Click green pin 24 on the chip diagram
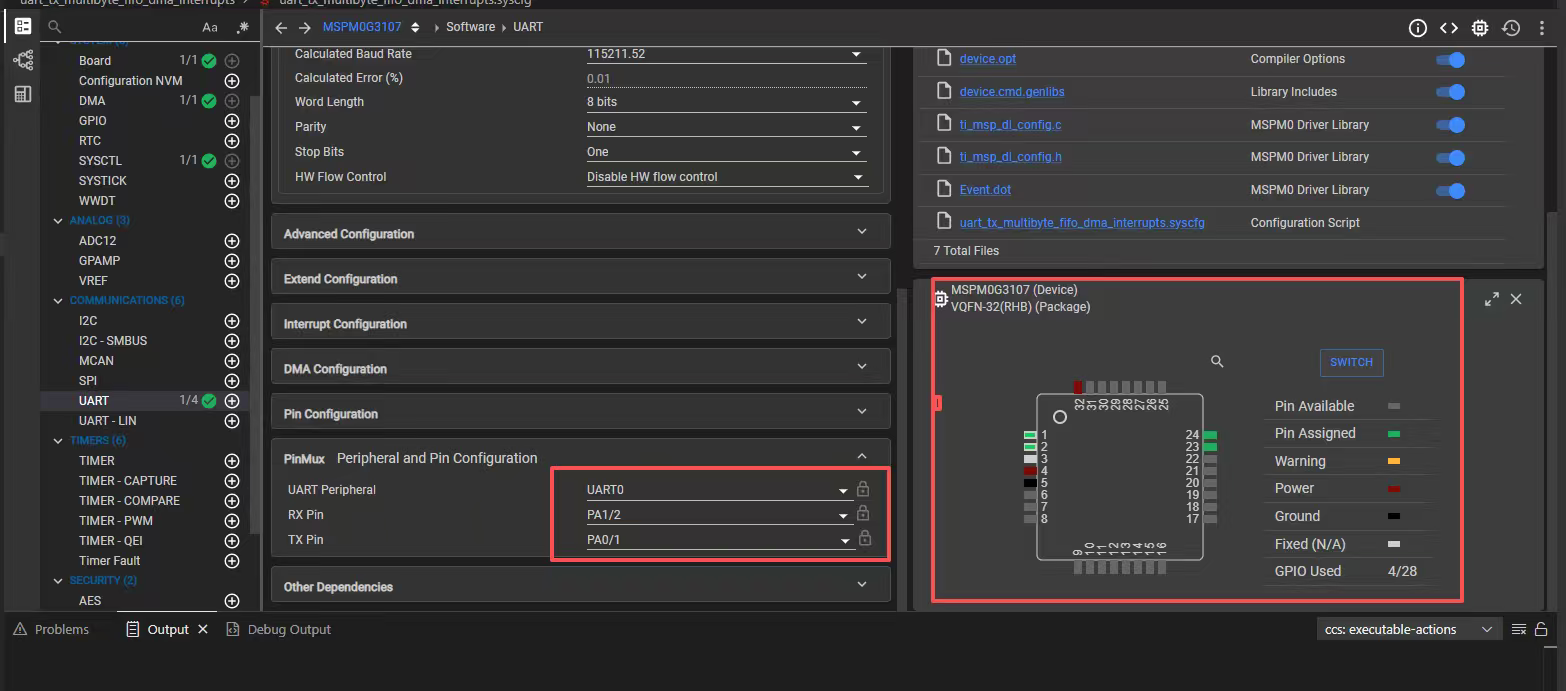1566x691 pixels. click(1210, 435)
